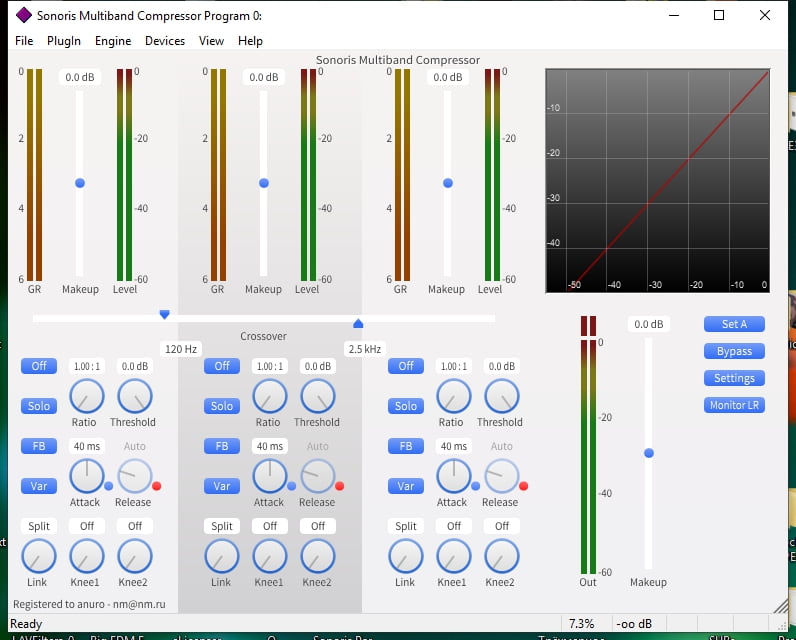Image resolution: width=796 pixels, height=640 pixels.
Task: Click the 2.5 kHz crossover marker
Action: coord(358,323)
